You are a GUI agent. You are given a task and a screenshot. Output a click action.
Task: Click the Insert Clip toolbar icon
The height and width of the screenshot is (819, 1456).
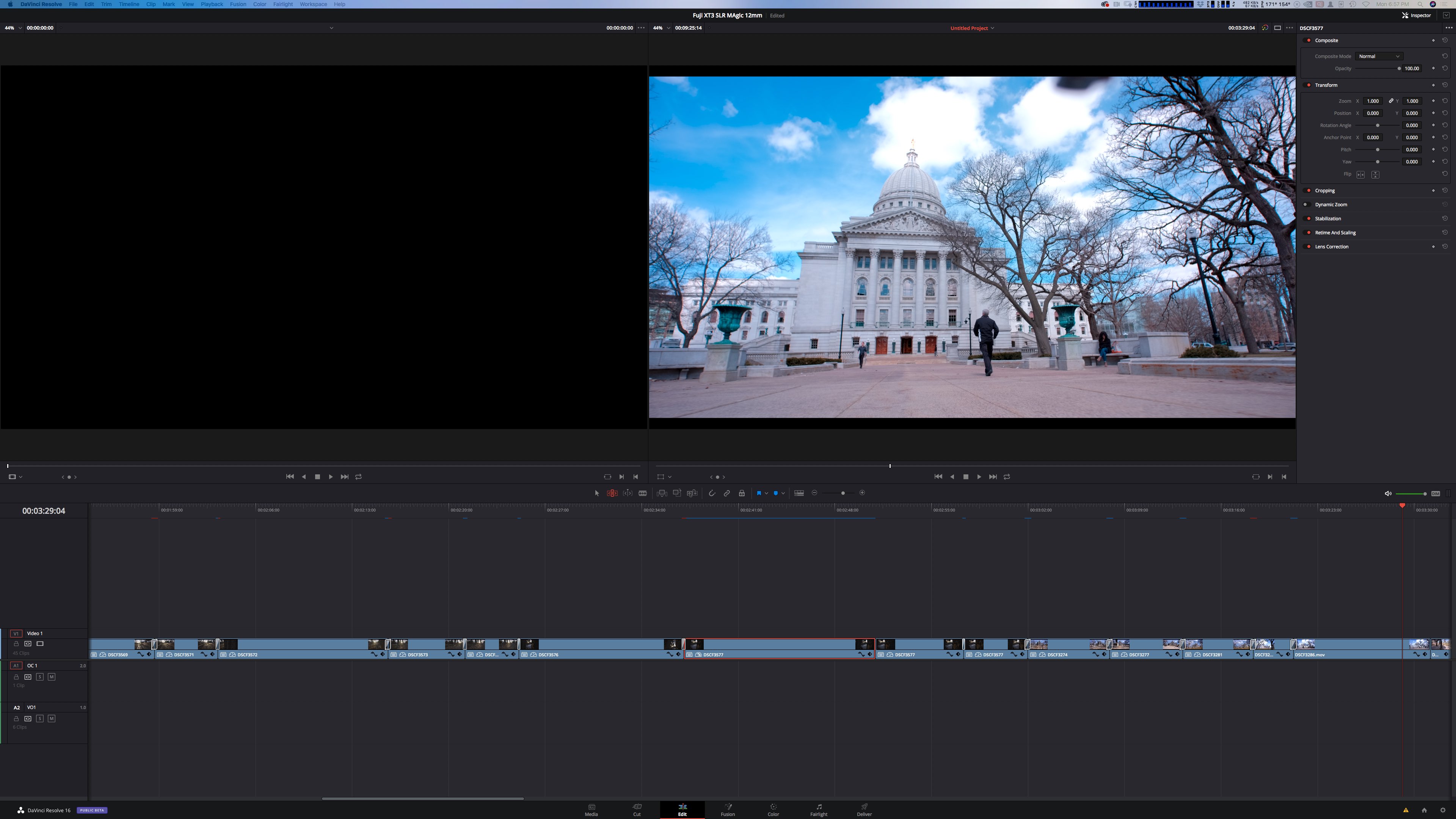(662, 493)
